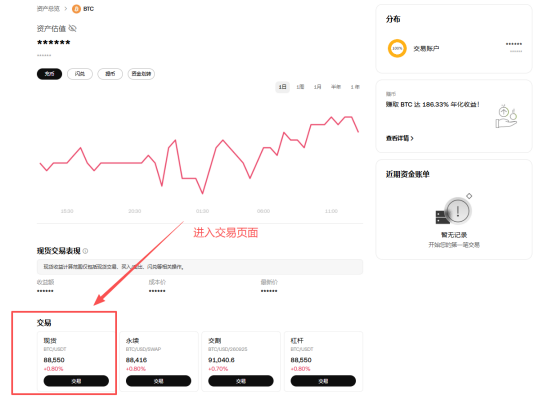The image size is (554, 401).
Task: Click the 暂无记录 empty state text
Action: [x=454, y=235]
